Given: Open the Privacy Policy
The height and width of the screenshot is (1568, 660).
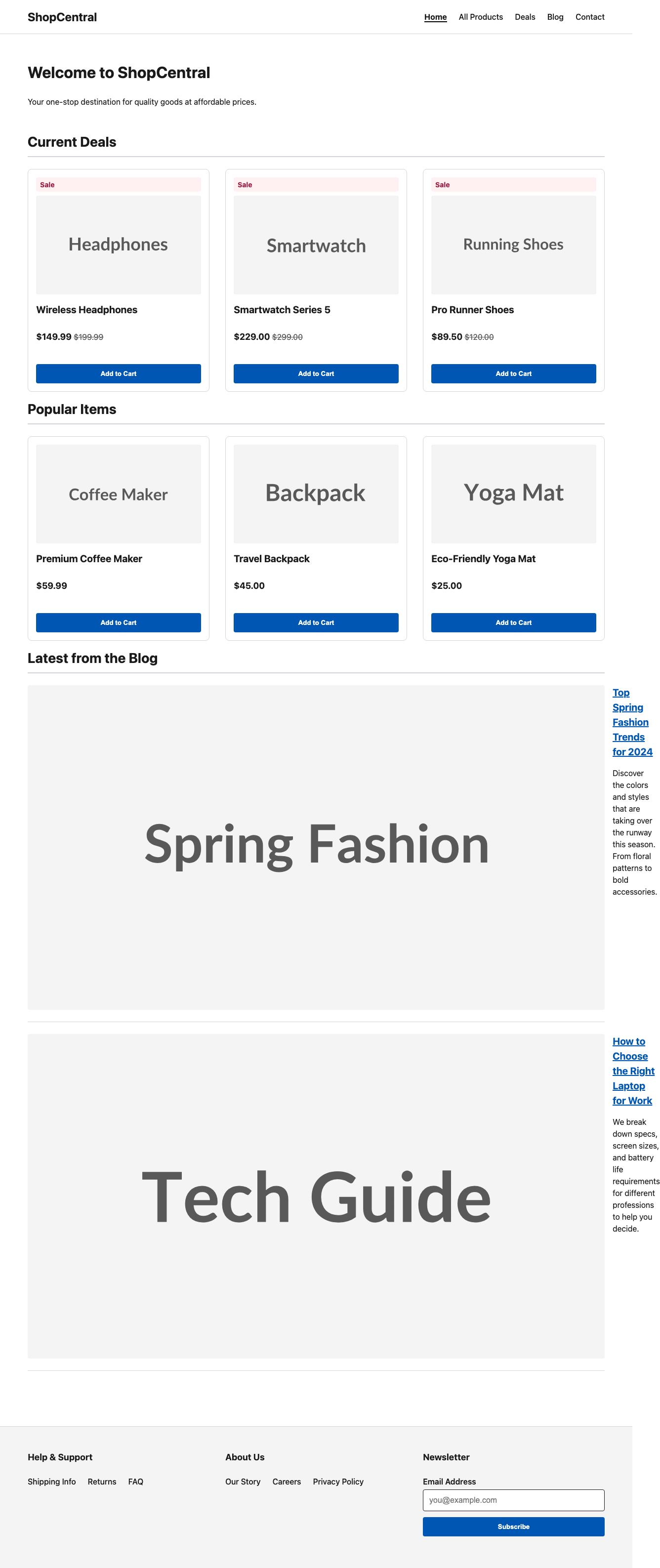Looking at the screenshot, I should (338, 1482).
